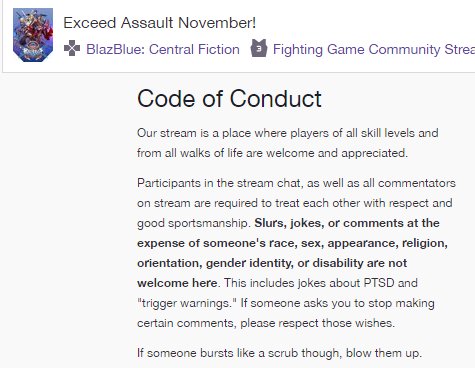Click the quoted "trigger warnings." text
Screen dimensions: 475x368
point(187,303)
